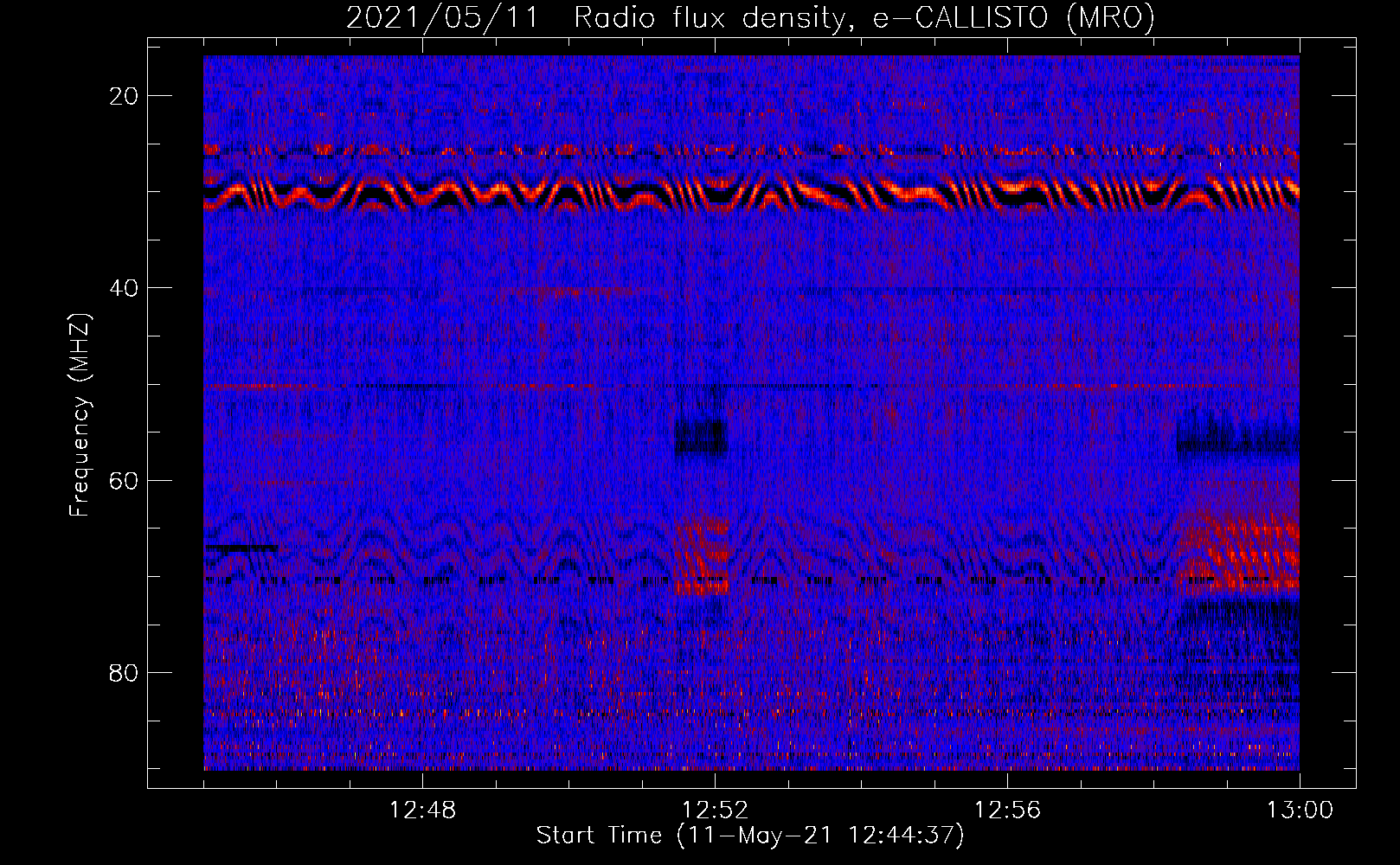Click the plot title '2021/05/11 Radio flux density'
The height and width of the screenshot is (865, 1400).
pyautogui.click(x=750, y=17)
